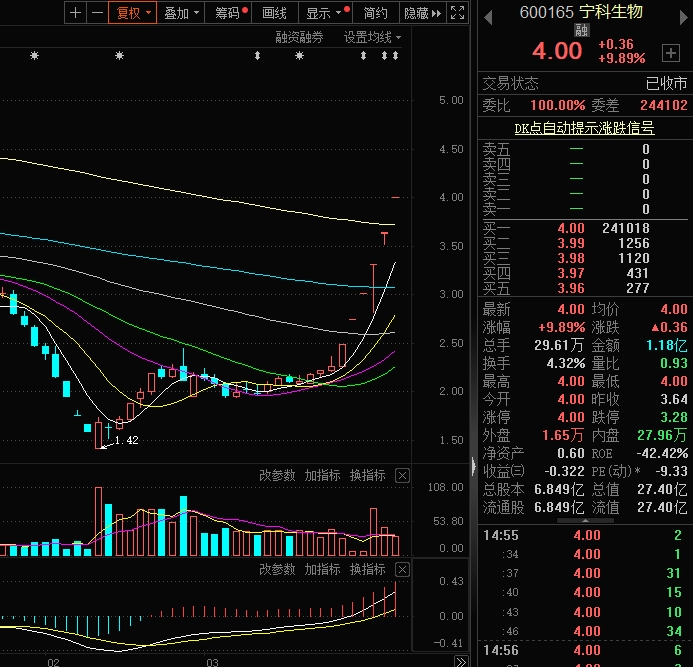Click 换指标 in the MACD panel
The height and width of the screenshot is (667, 693).
(367, 570)
